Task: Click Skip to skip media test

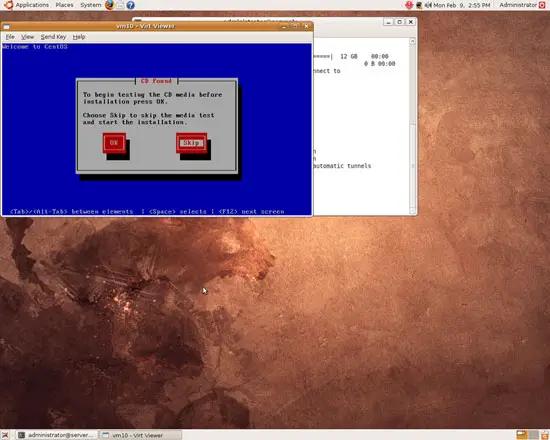Action: click(192, 143)
